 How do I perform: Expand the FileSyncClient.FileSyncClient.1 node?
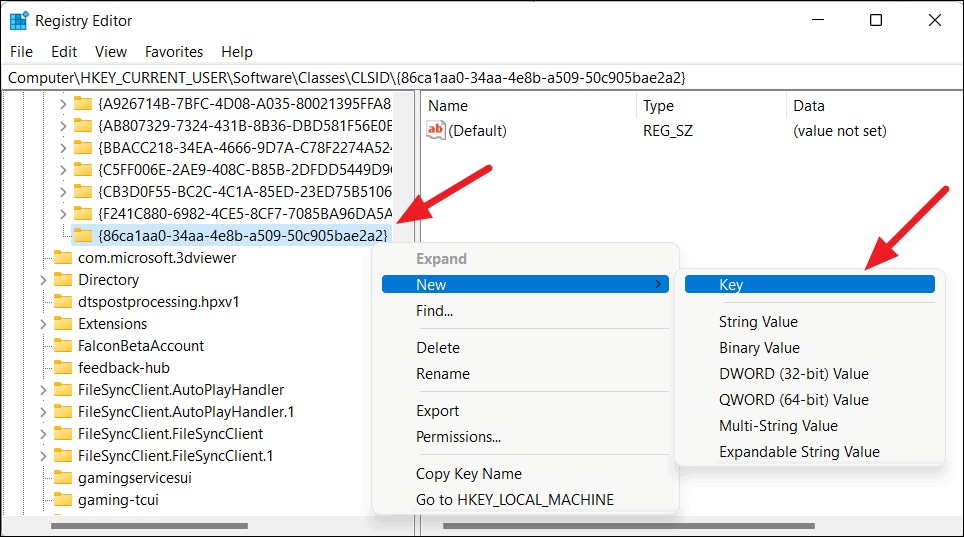tap(43, 456)
